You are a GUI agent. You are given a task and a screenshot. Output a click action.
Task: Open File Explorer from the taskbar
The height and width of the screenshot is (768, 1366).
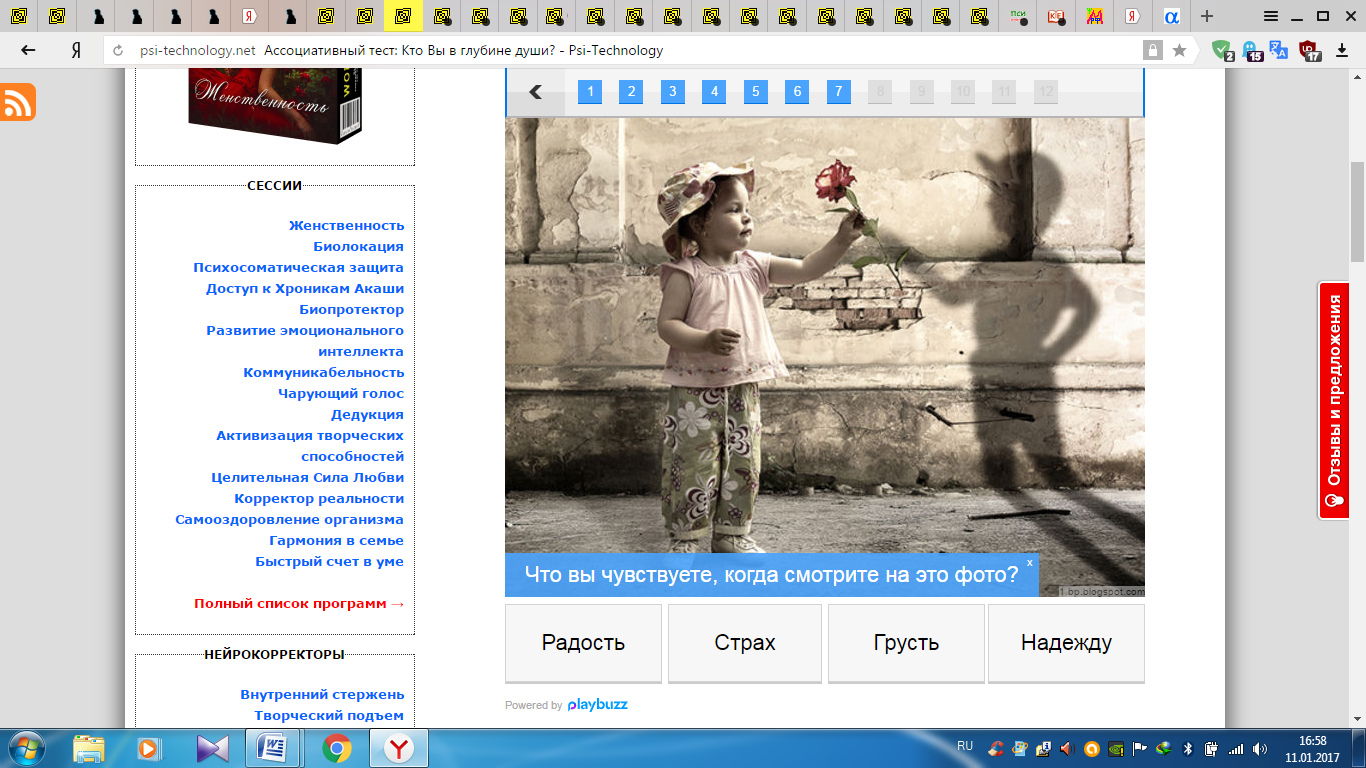(89, 748)
